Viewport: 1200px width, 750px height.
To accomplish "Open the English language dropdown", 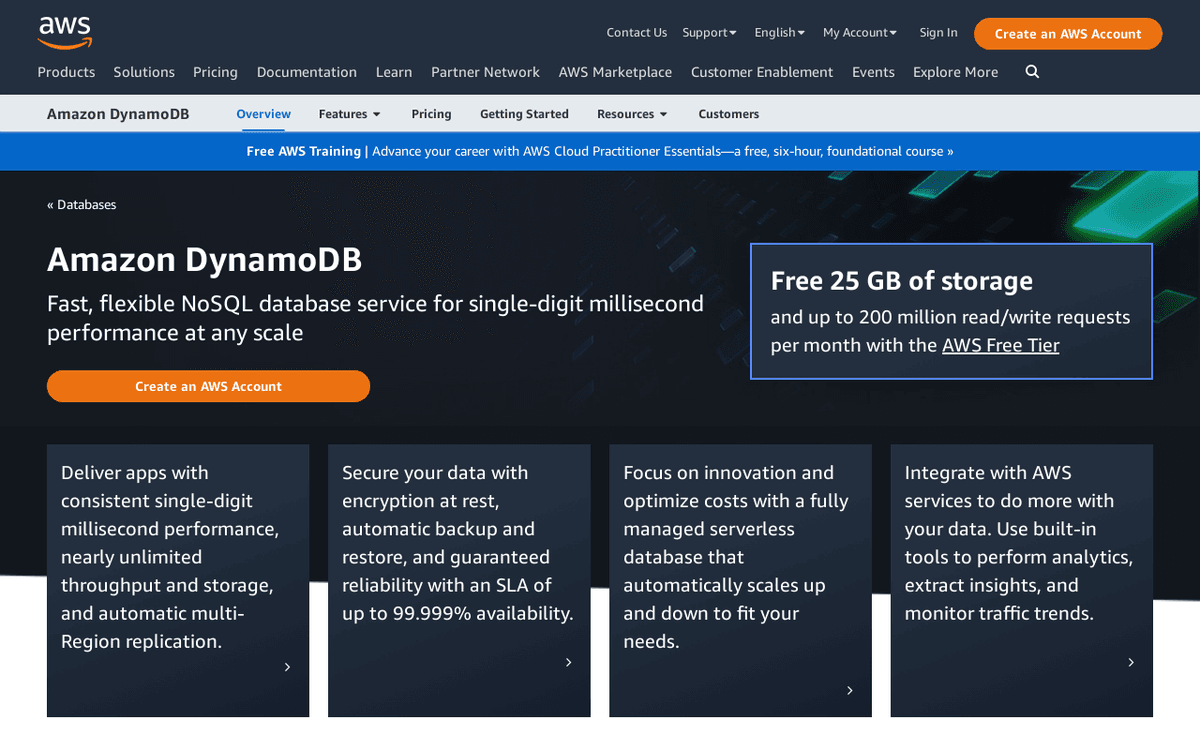I will [x=779, y=33].
